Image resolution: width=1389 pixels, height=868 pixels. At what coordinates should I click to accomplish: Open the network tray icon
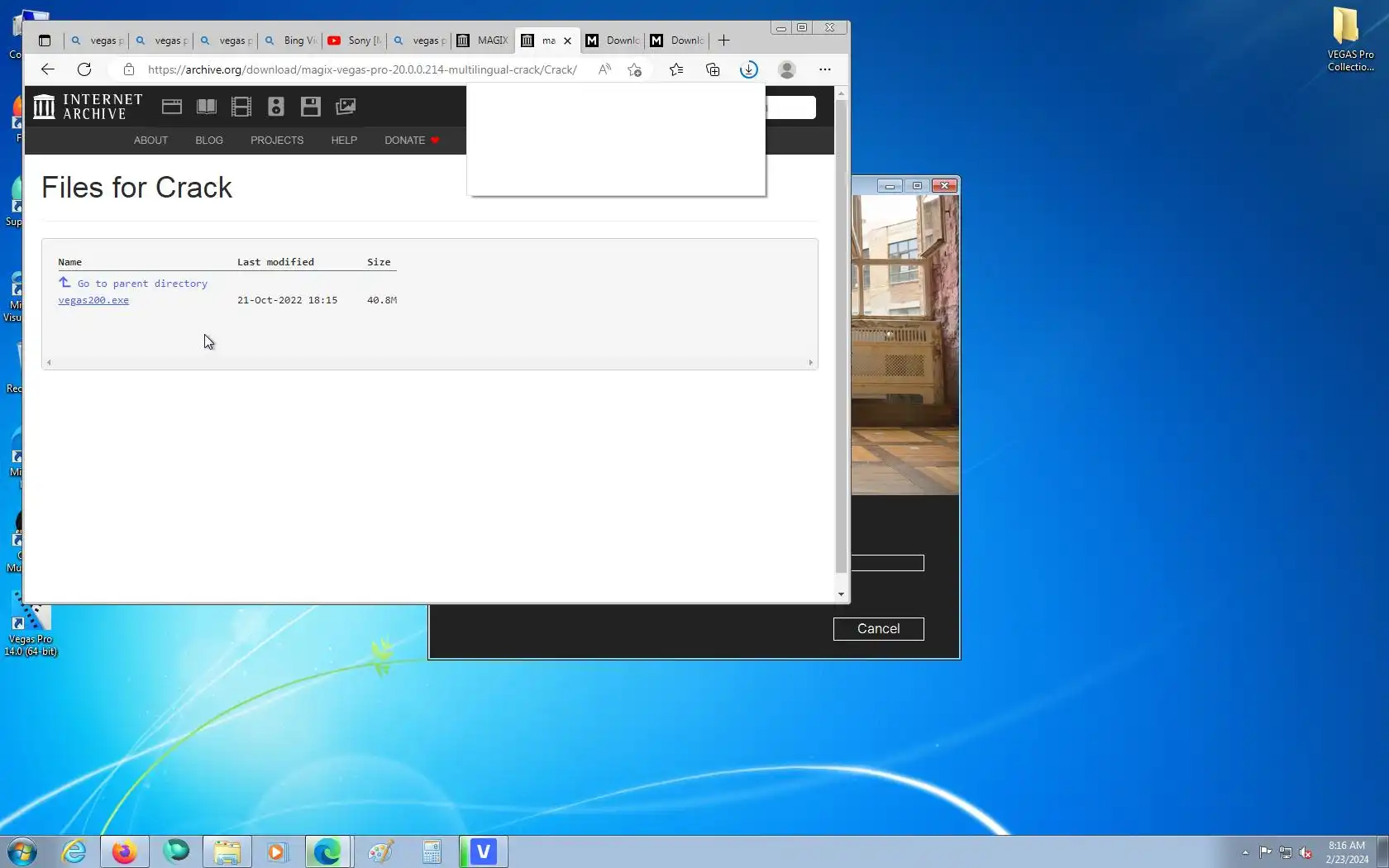pos(1286,852)
